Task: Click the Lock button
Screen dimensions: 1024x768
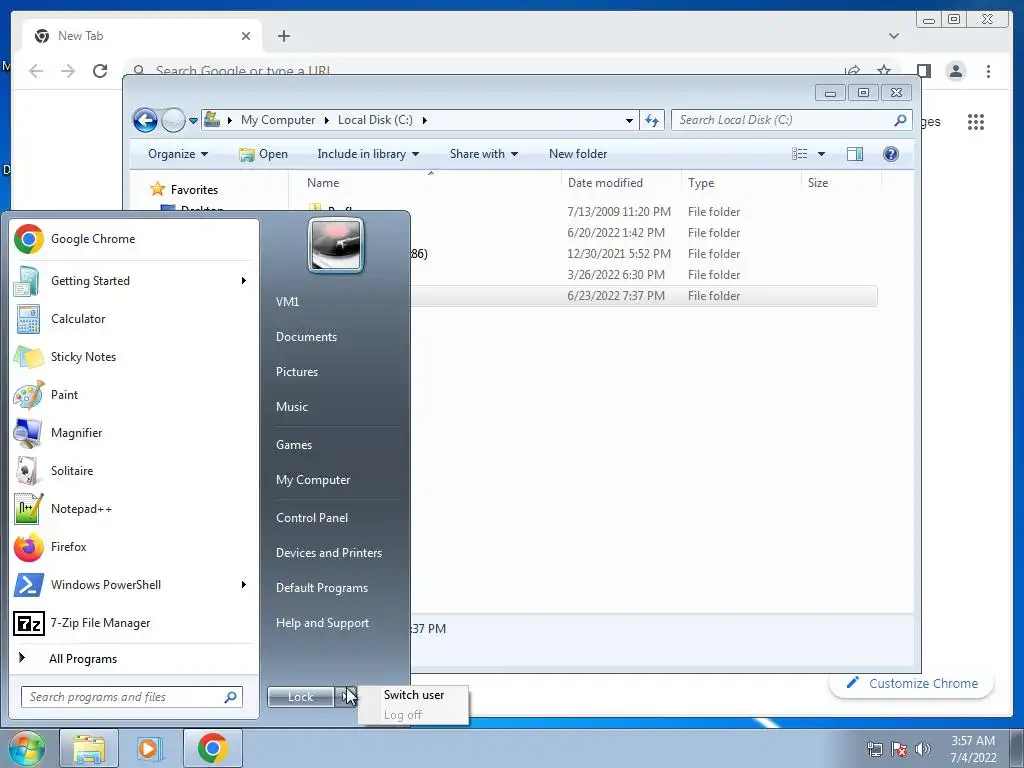Action: [301, 697]
